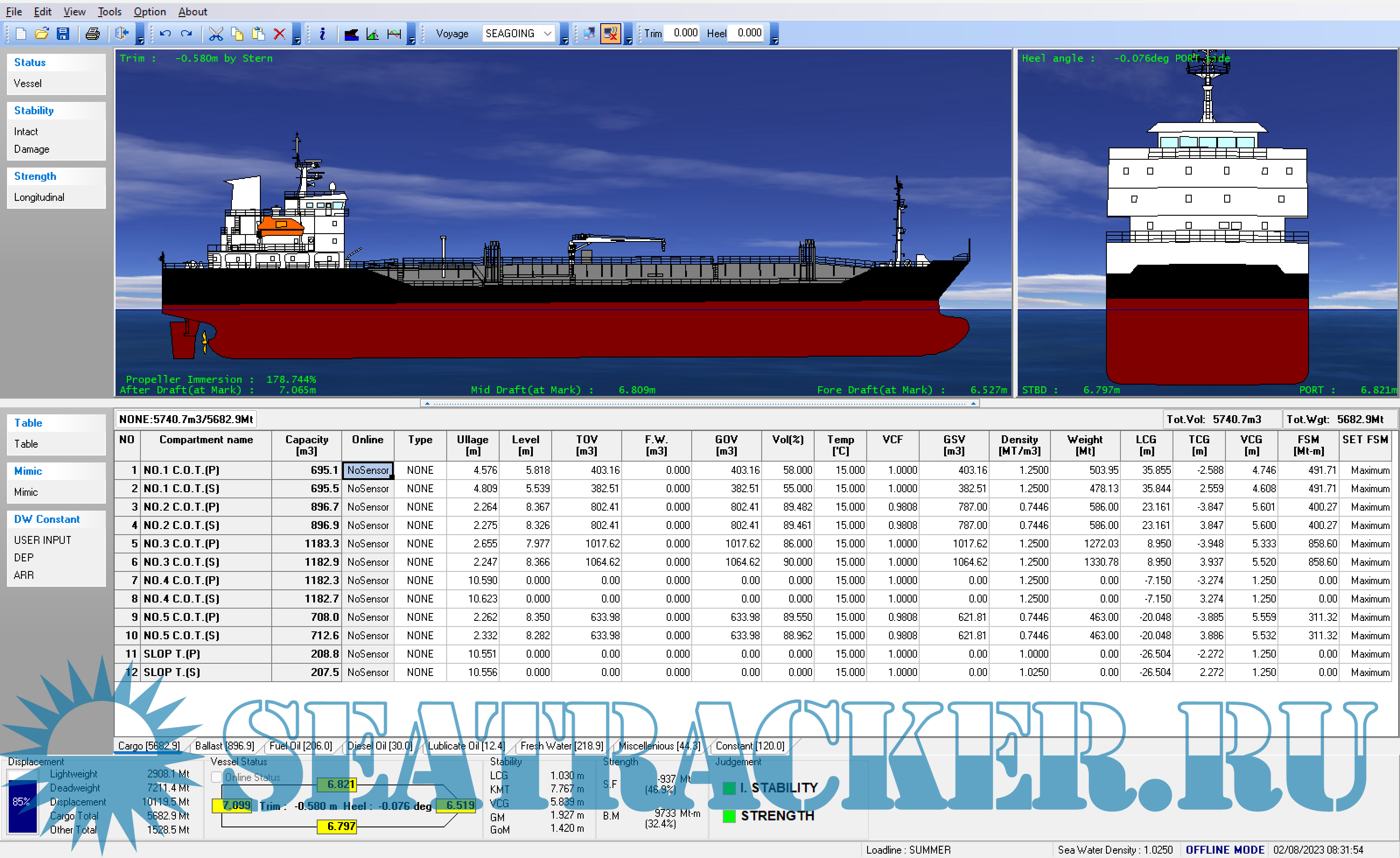Enable the Online Status checkbox
The image size is (1400, 858).
point(217,777)
